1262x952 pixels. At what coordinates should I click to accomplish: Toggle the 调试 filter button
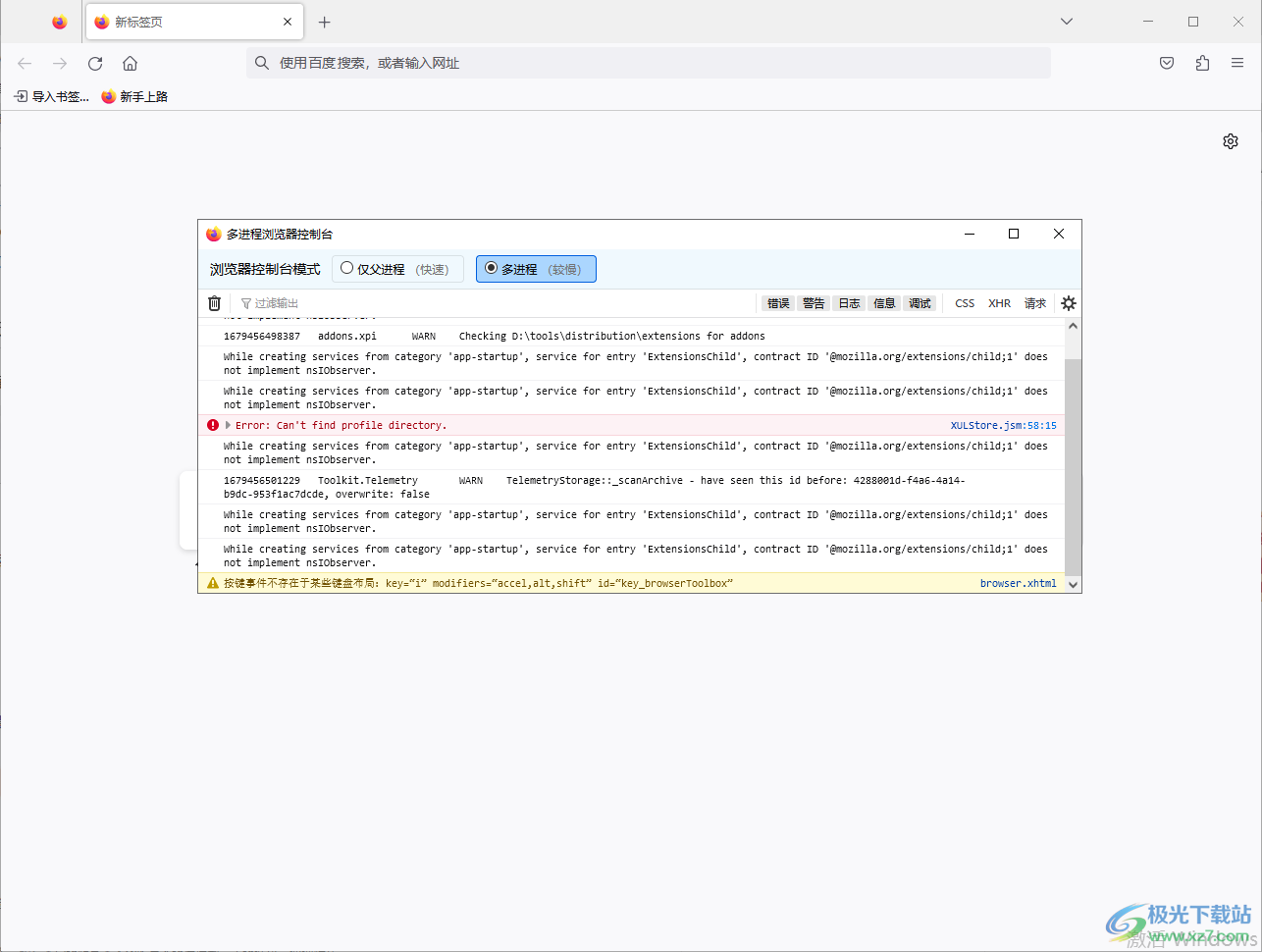[920, 303]
